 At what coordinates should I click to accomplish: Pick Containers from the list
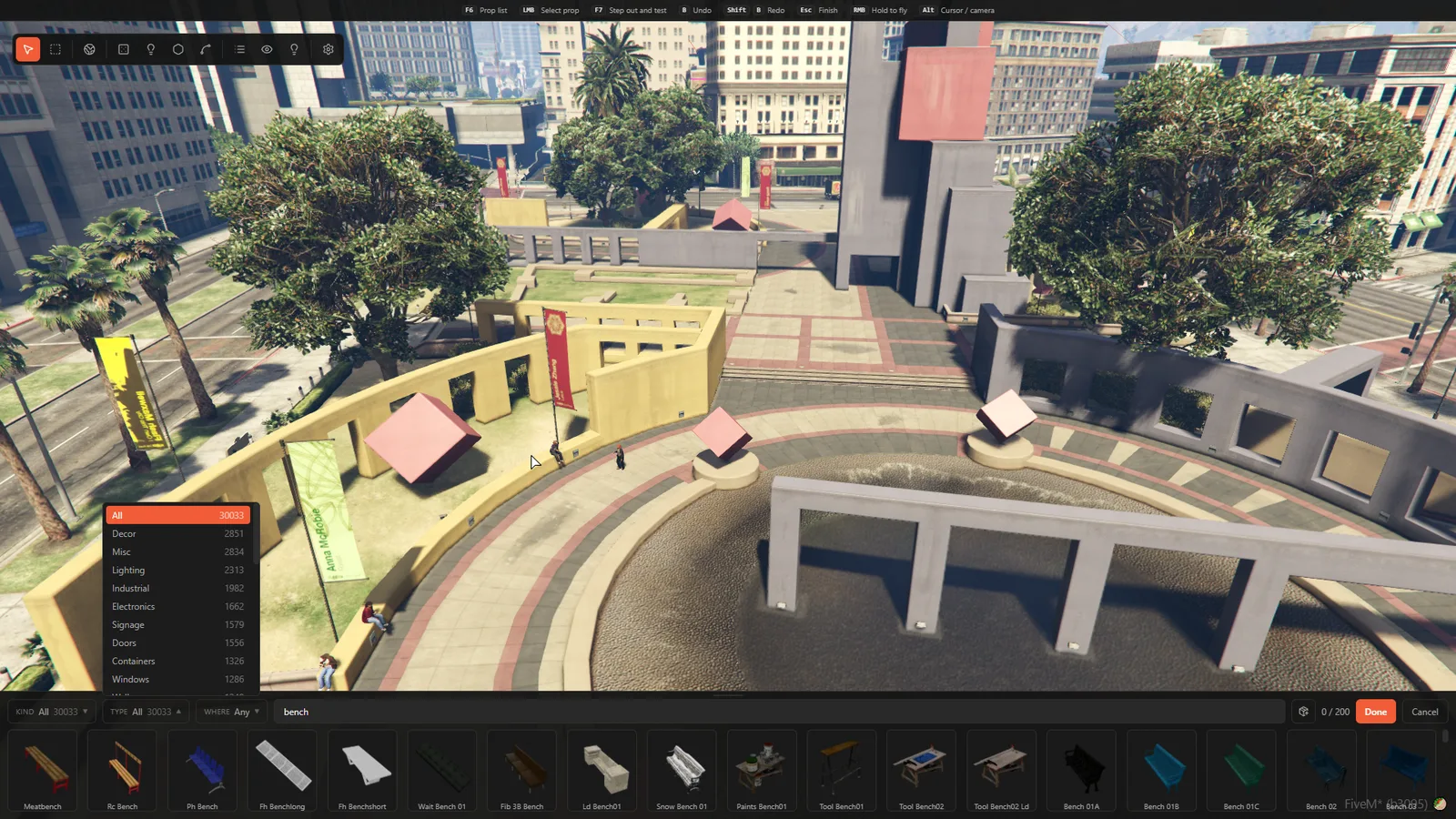click(x=178, y=661)
